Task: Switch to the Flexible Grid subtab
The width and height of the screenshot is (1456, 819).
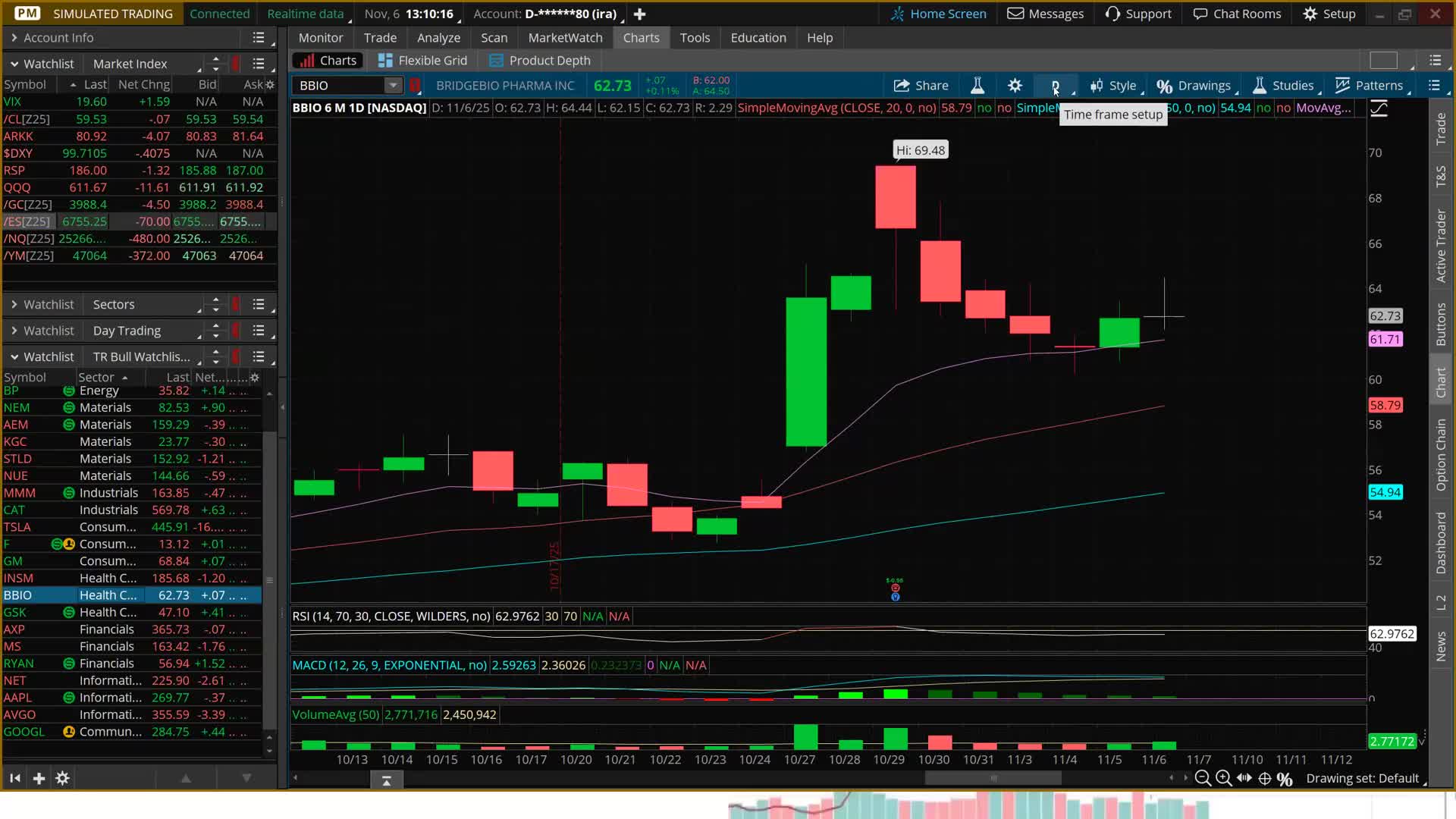Action: pyautogui.click(x=422, y=60)
